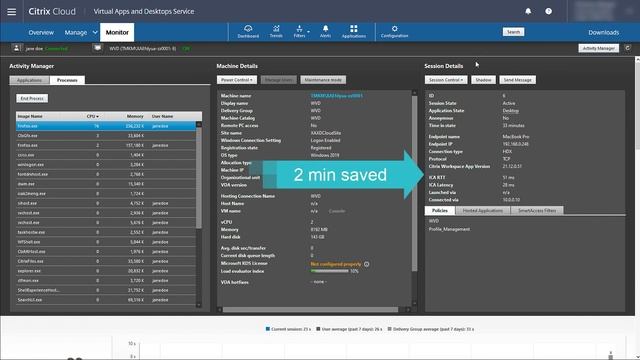
Task: Click the Current session legend entry
Action: (x=288, y=329)
